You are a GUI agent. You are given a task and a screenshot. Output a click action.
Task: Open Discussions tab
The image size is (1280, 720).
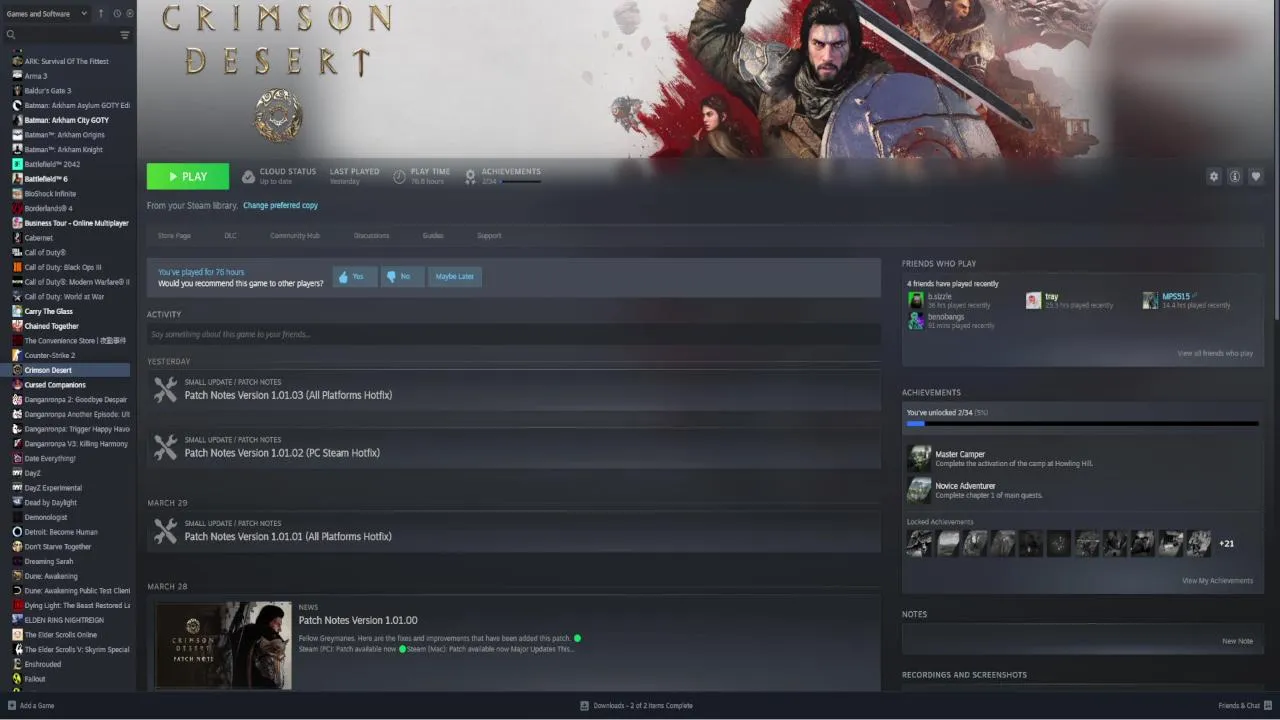pos(371,235)
